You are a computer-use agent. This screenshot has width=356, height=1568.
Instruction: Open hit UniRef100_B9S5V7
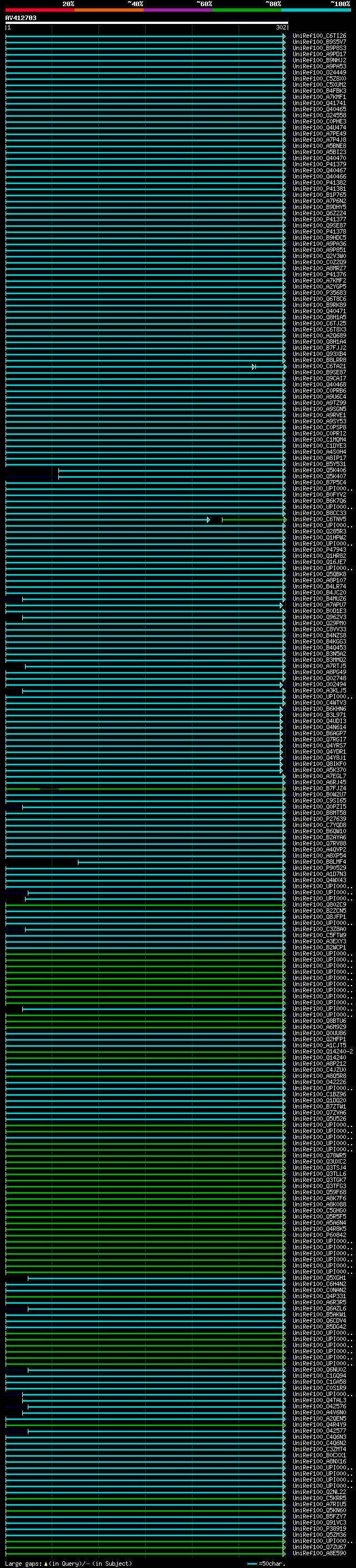click(x=319, y=42)
